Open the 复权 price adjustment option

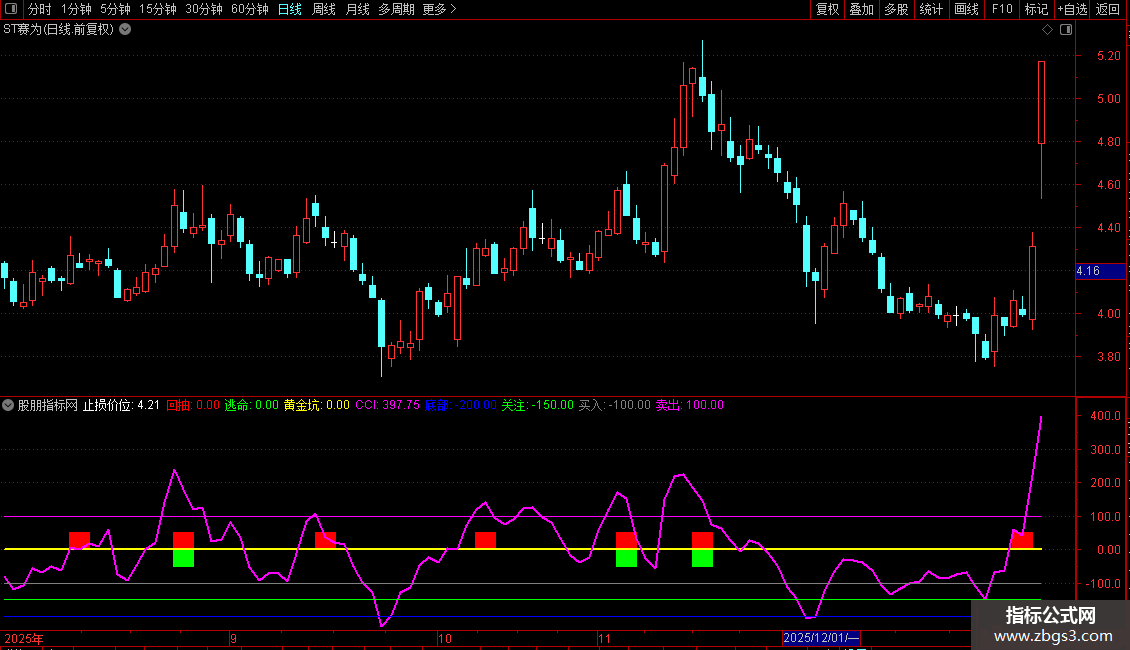827,10
